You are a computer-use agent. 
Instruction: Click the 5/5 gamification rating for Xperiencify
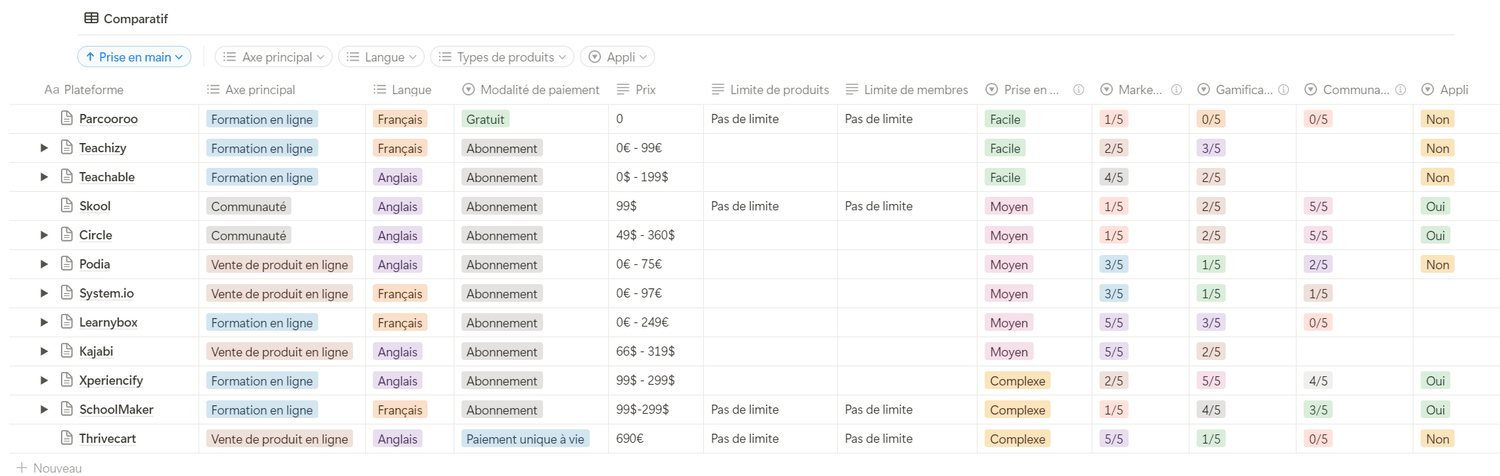click(x=1211, y=380)
